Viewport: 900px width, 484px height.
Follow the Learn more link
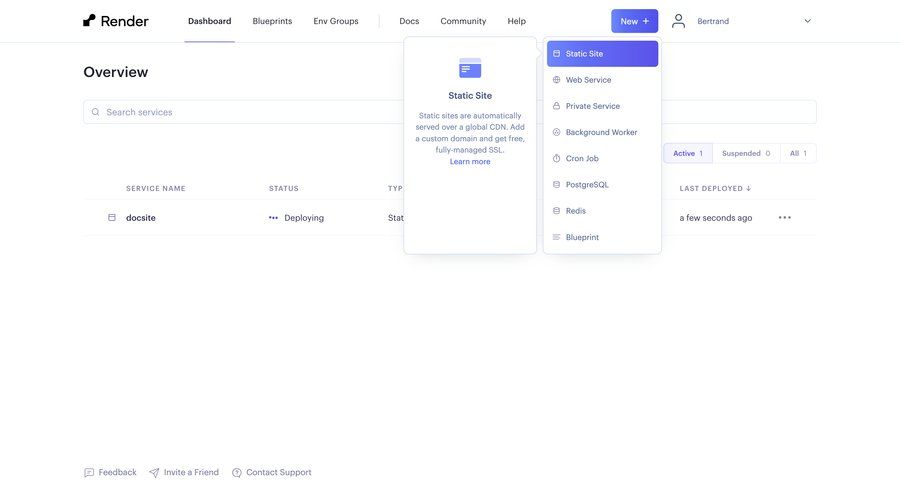470,161
